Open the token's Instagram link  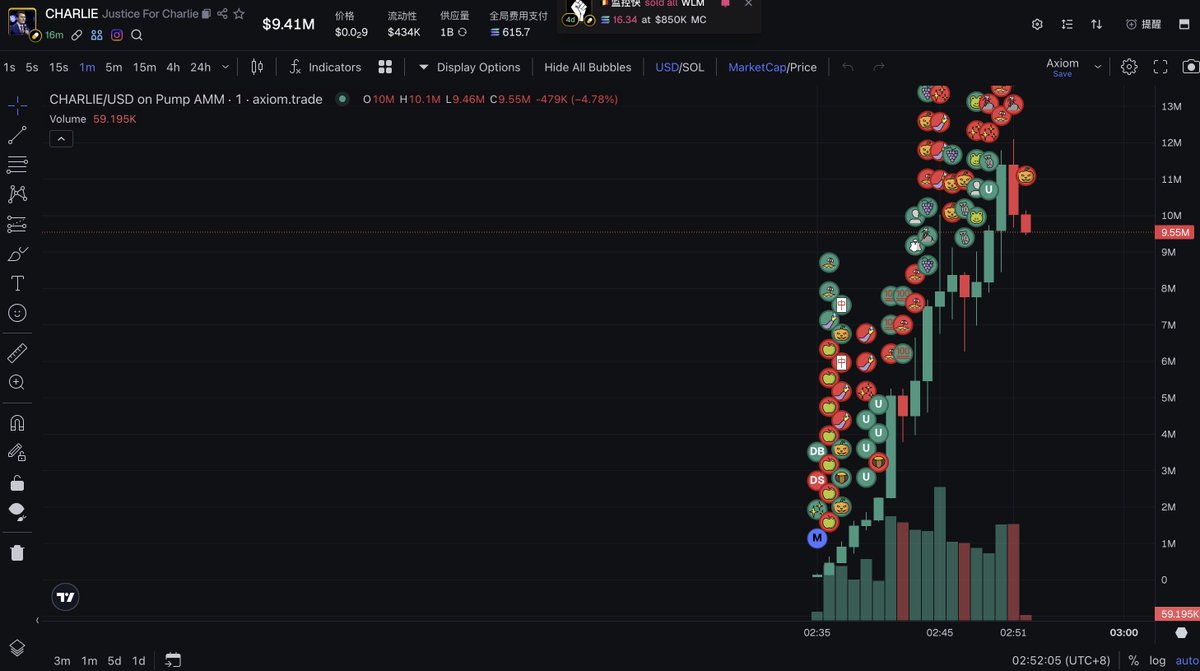click(x=117, y=34)
